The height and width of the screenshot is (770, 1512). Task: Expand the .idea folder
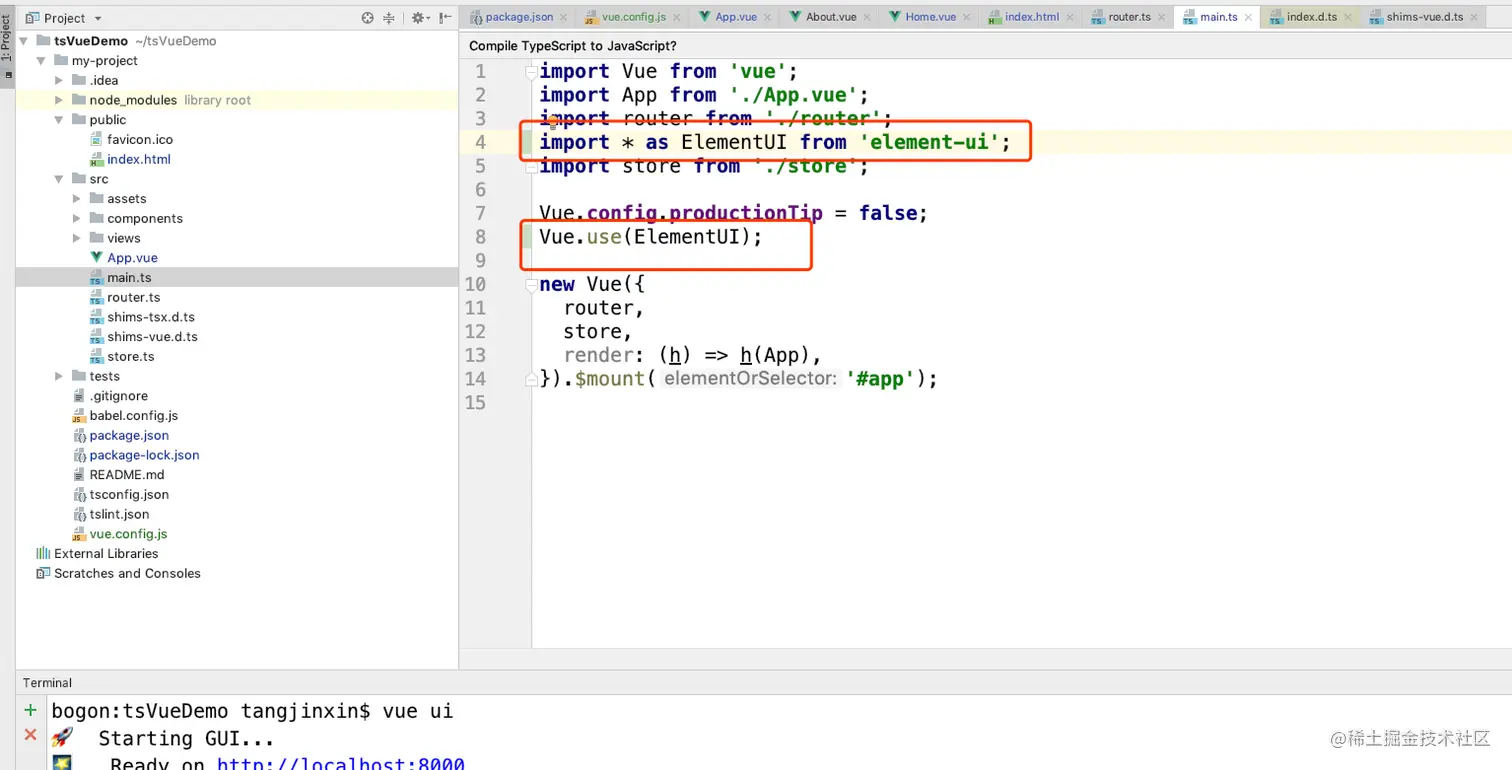tap(59, 80)
